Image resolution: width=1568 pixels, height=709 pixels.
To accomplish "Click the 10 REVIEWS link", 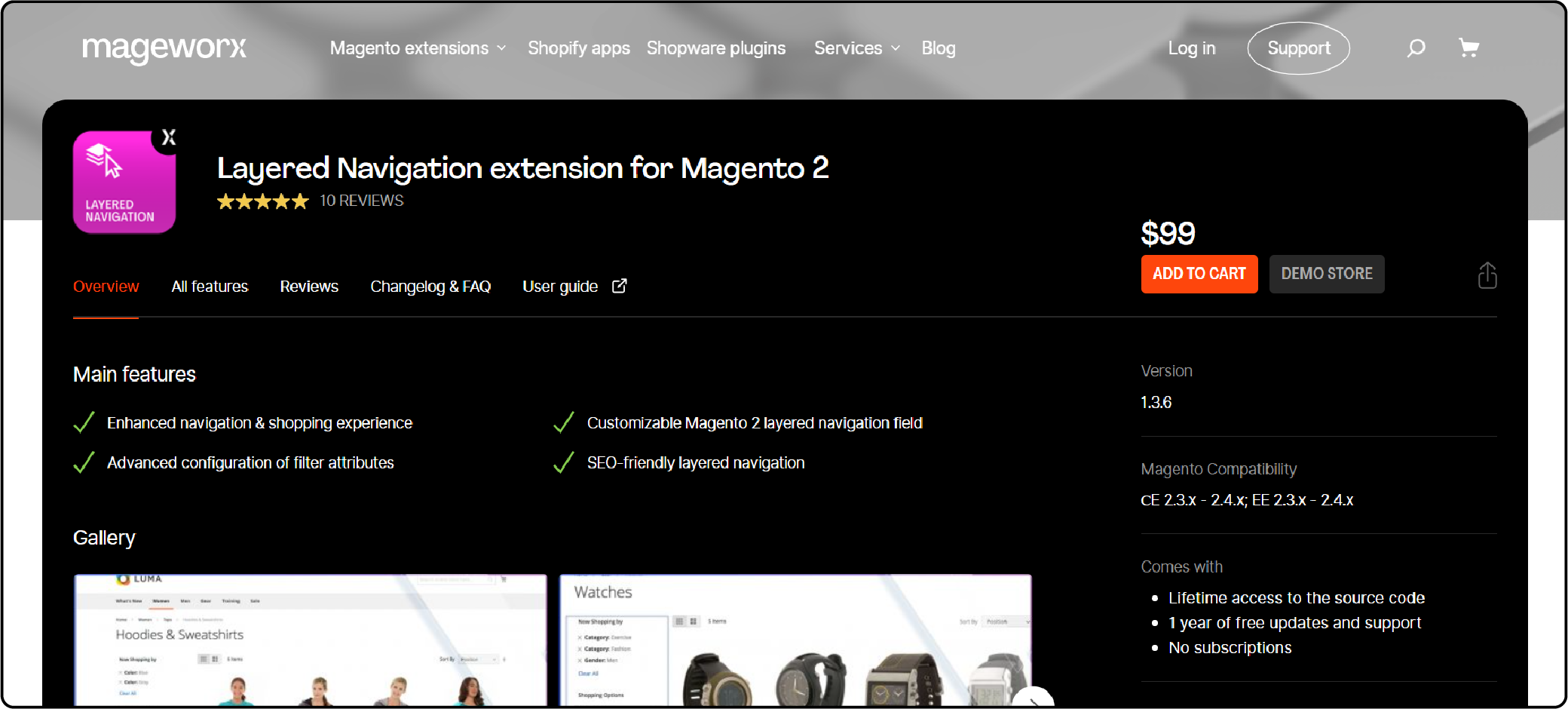I will [x=362, y=201].
